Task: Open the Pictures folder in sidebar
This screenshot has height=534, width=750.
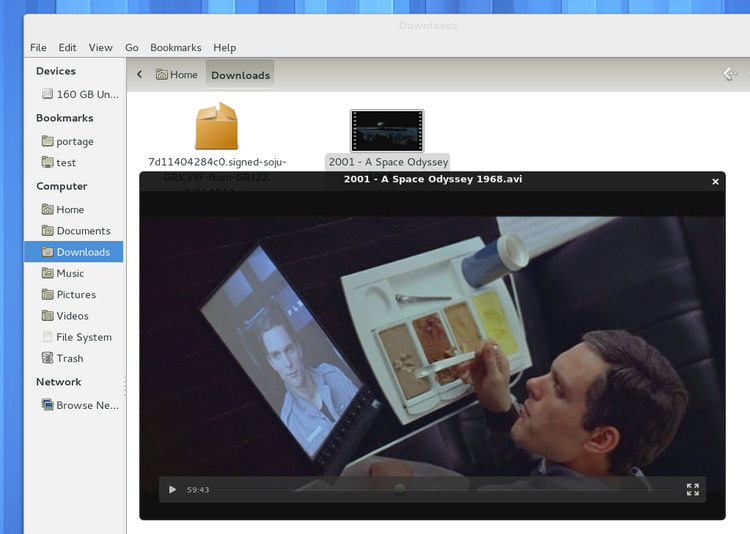Action: tap(75, 295)
